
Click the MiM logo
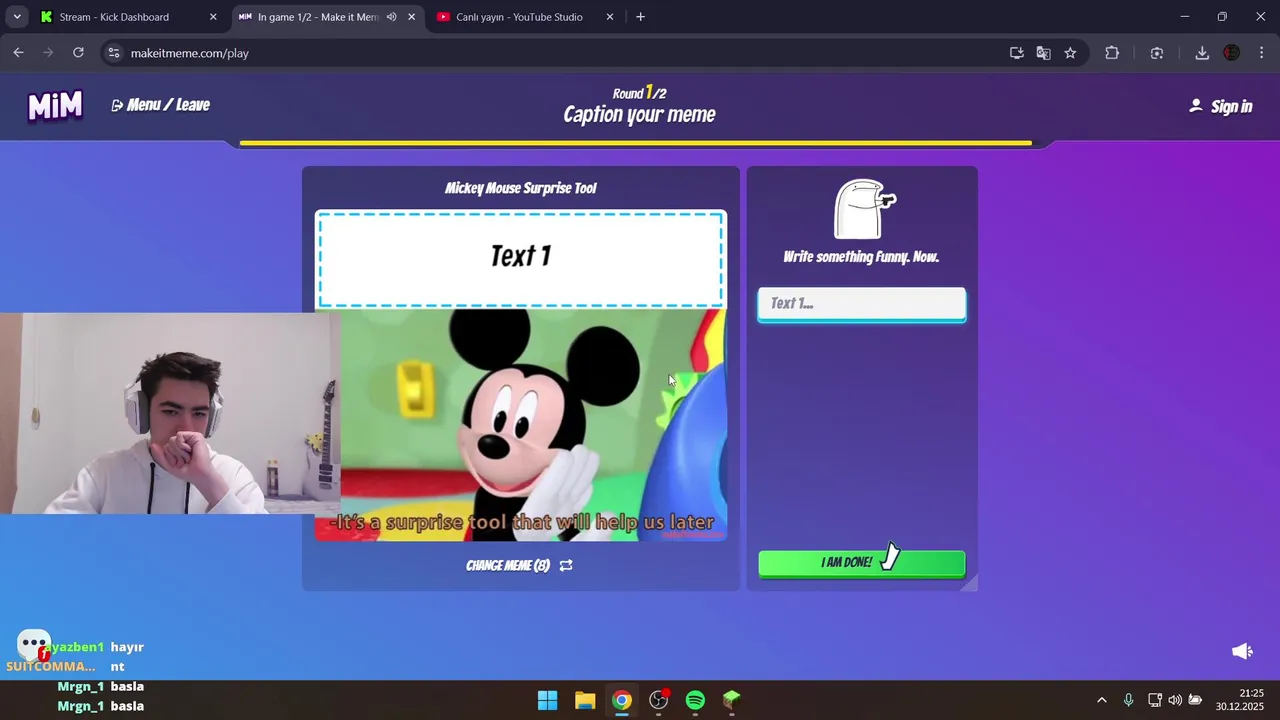[x=55, y=105]
